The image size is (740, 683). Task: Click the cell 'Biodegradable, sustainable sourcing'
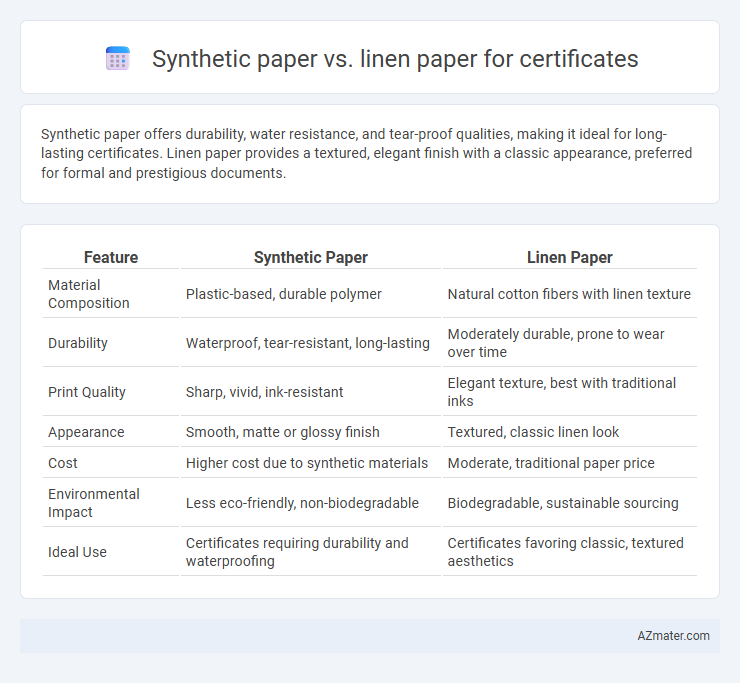(563, 503)
